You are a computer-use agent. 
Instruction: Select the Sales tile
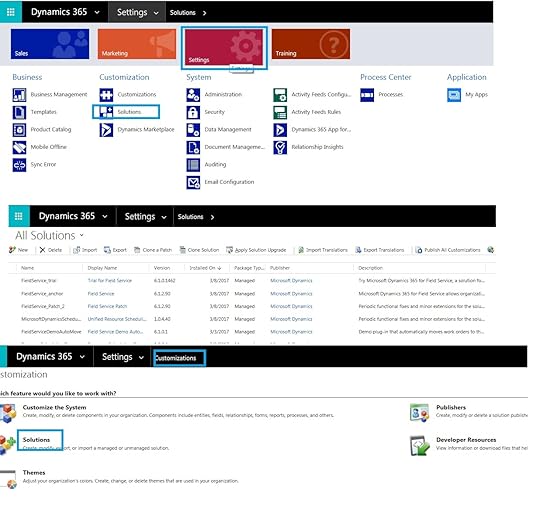click(x=50, y=44)
